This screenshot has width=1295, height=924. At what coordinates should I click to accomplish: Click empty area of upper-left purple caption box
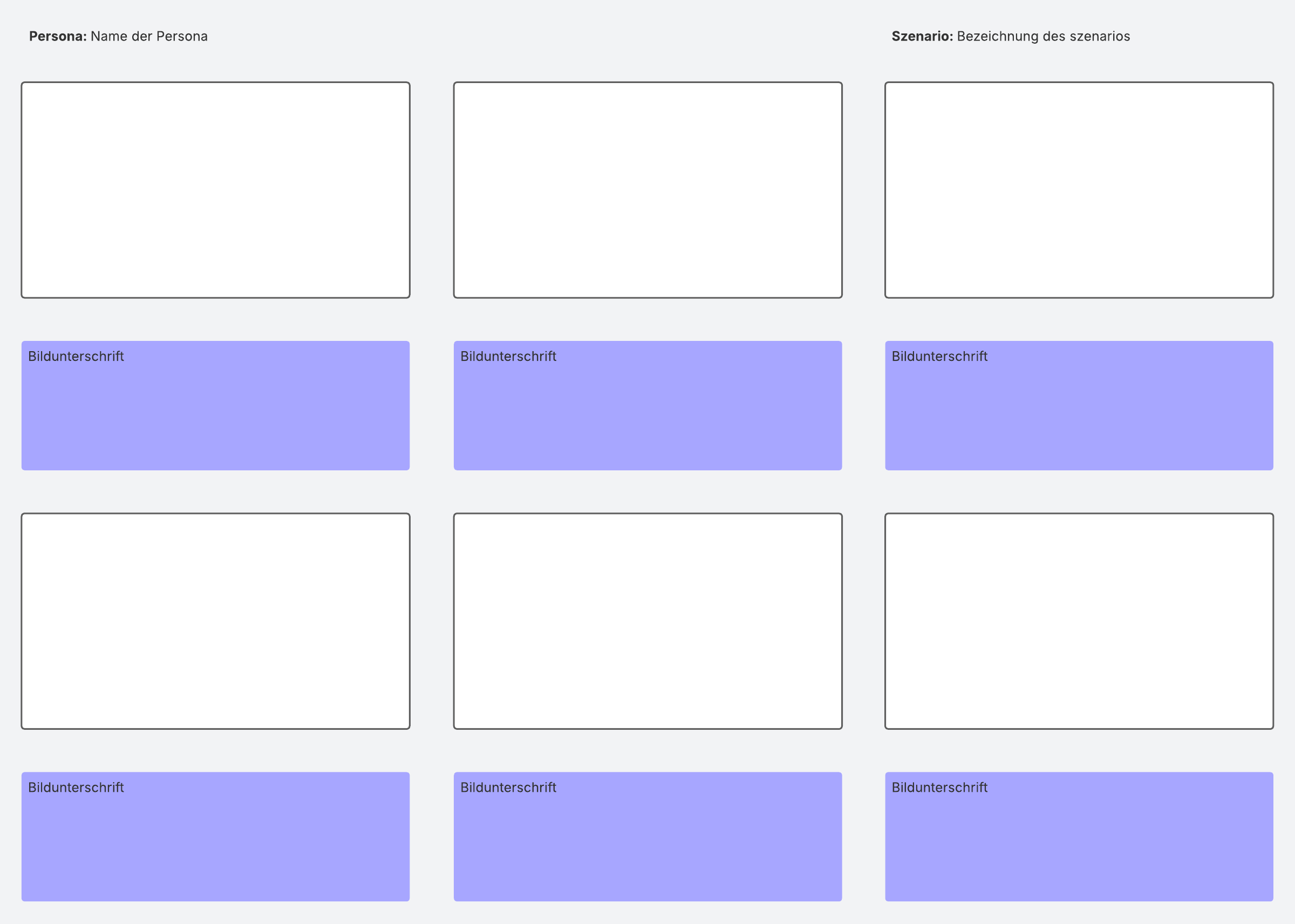point(215,421)
